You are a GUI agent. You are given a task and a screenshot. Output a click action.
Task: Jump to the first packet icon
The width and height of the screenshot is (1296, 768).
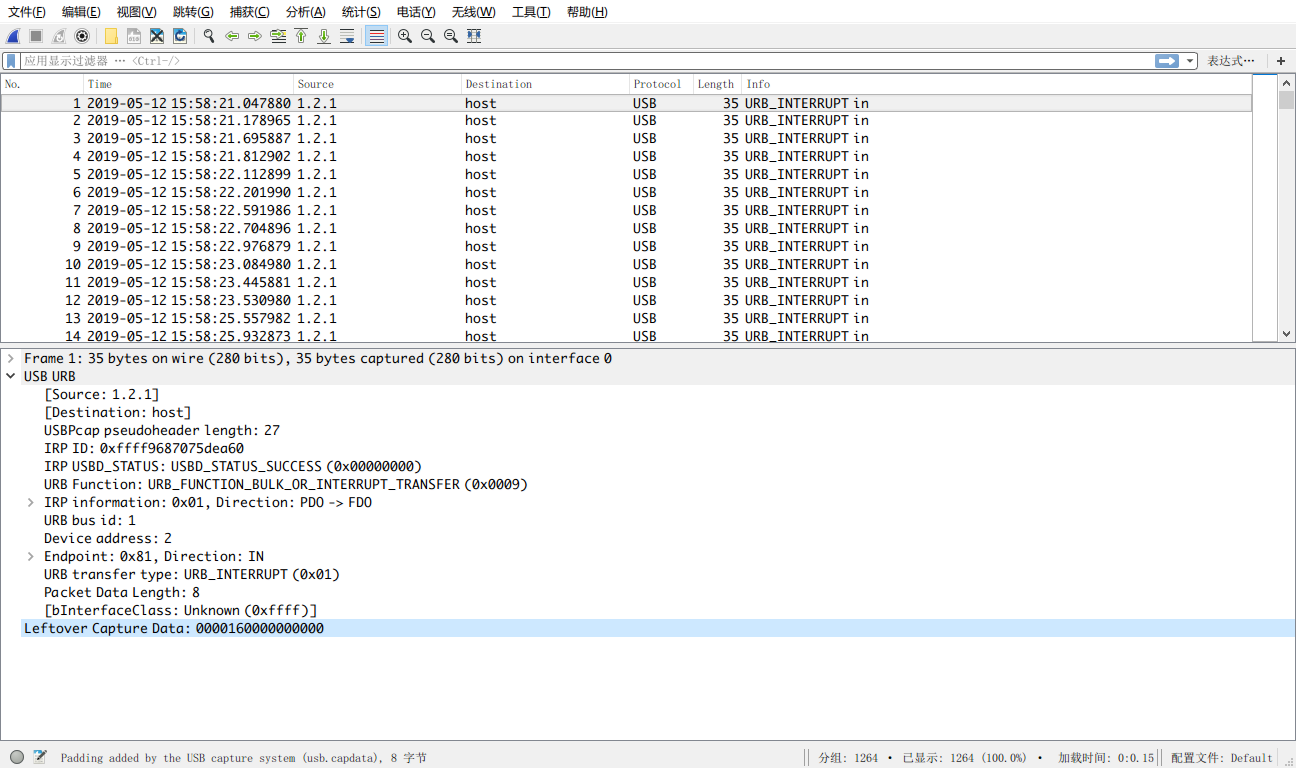tap(300, 36)
